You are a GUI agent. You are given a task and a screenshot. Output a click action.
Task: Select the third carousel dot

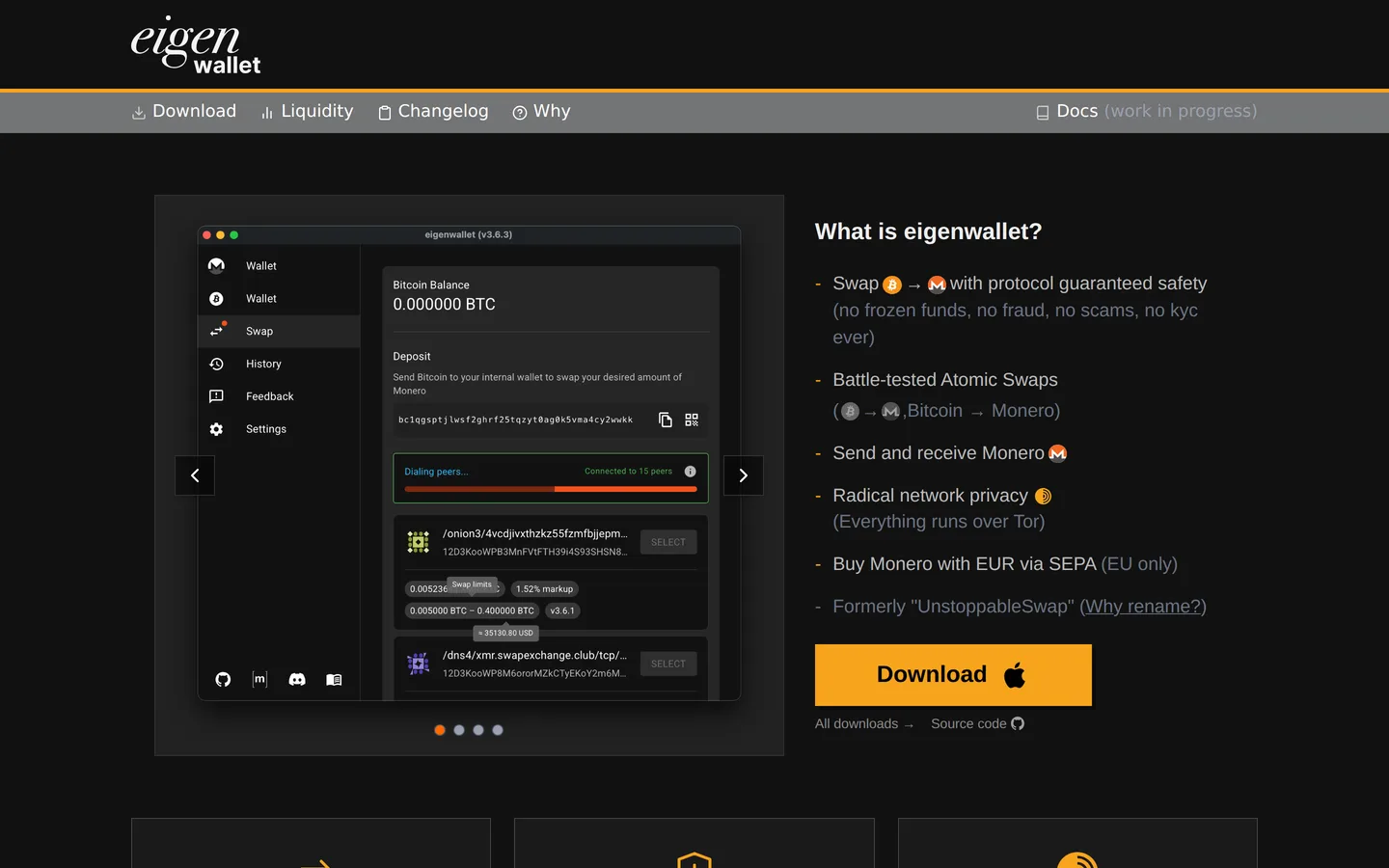478,730
